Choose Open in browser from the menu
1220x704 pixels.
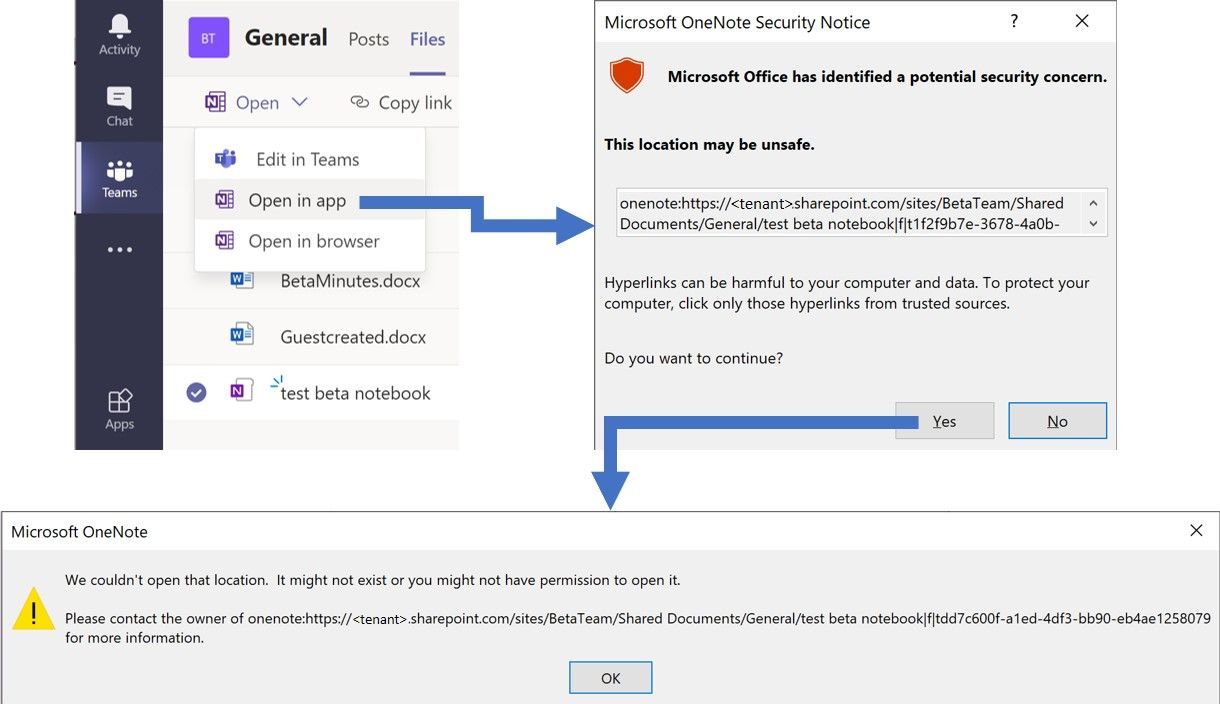point(314,241)
